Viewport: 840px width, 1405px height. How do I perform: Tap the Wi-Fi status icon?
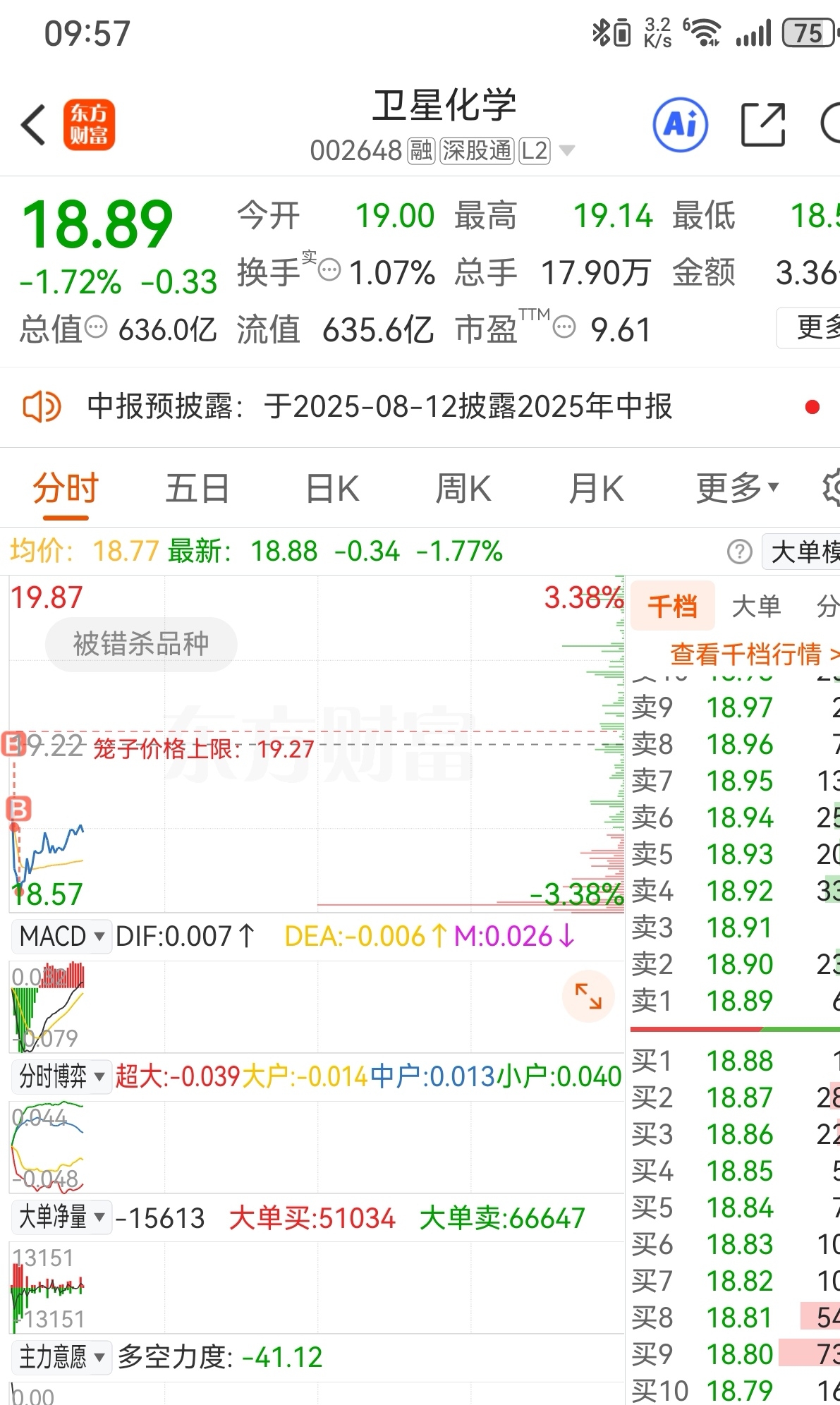701,32
